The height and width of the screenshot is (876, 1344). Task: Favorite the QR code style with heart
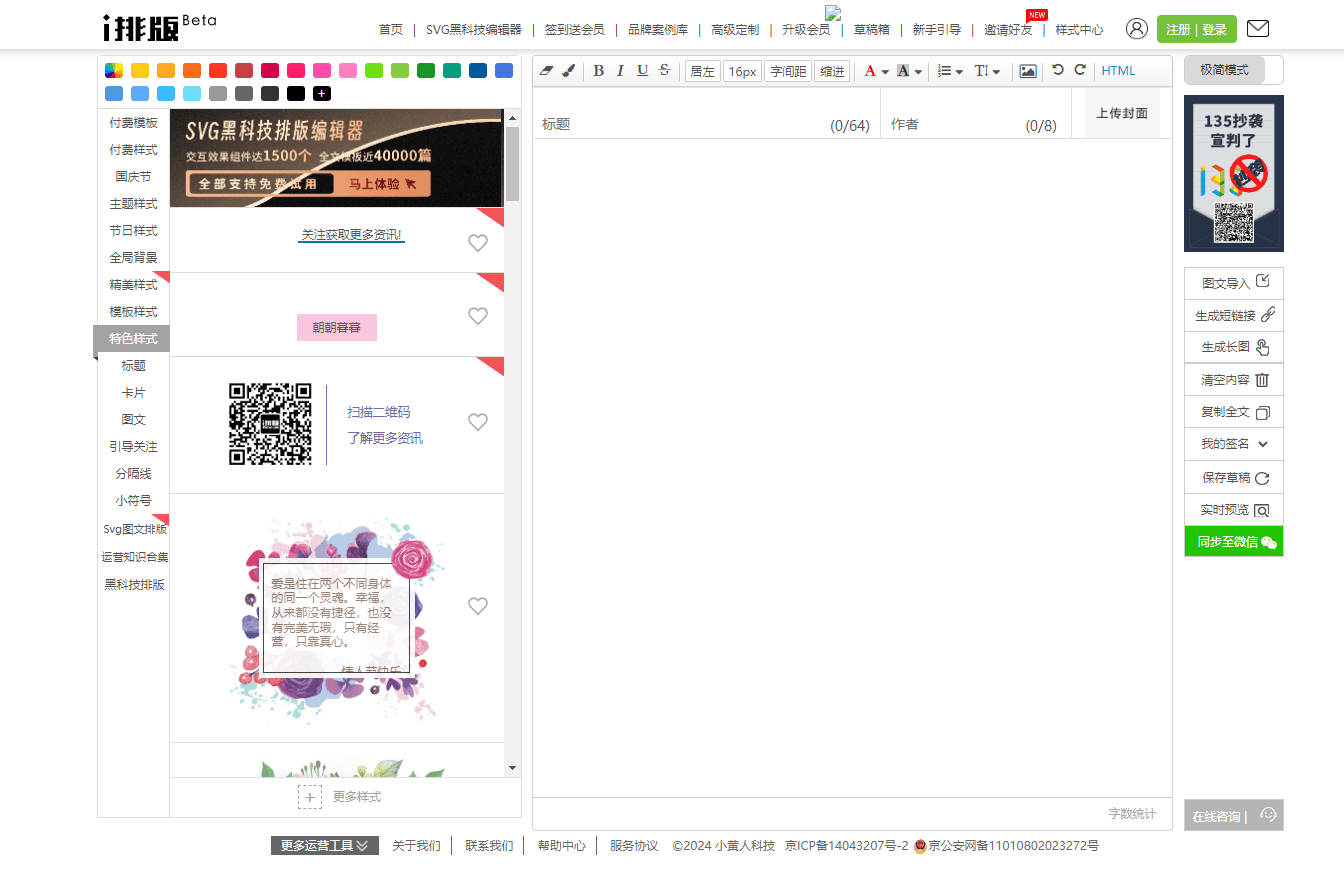[x=478, y=422]
